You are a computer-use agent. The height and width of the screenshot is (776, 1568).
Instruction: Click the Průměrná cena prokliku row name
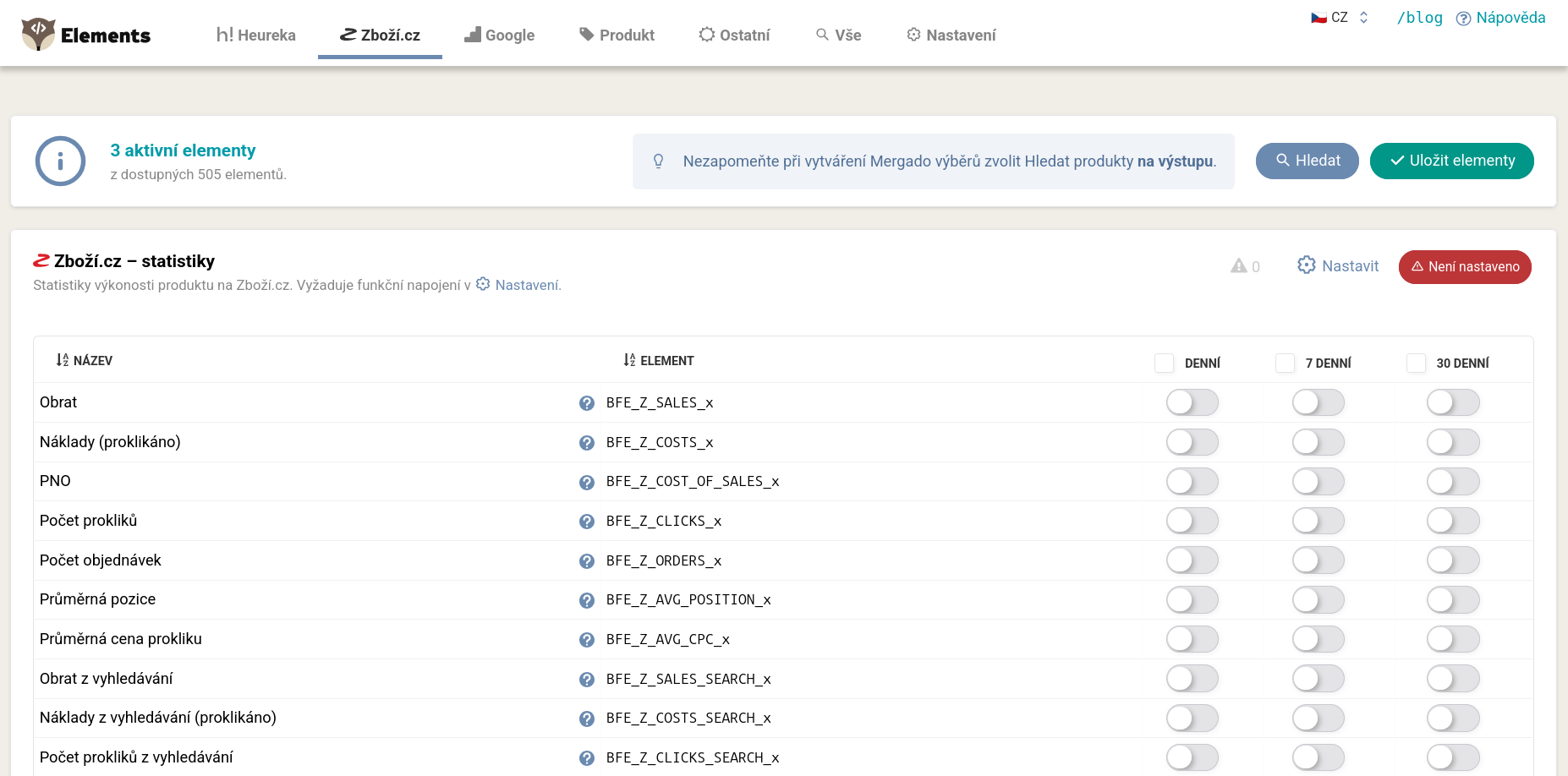[121, 639]
